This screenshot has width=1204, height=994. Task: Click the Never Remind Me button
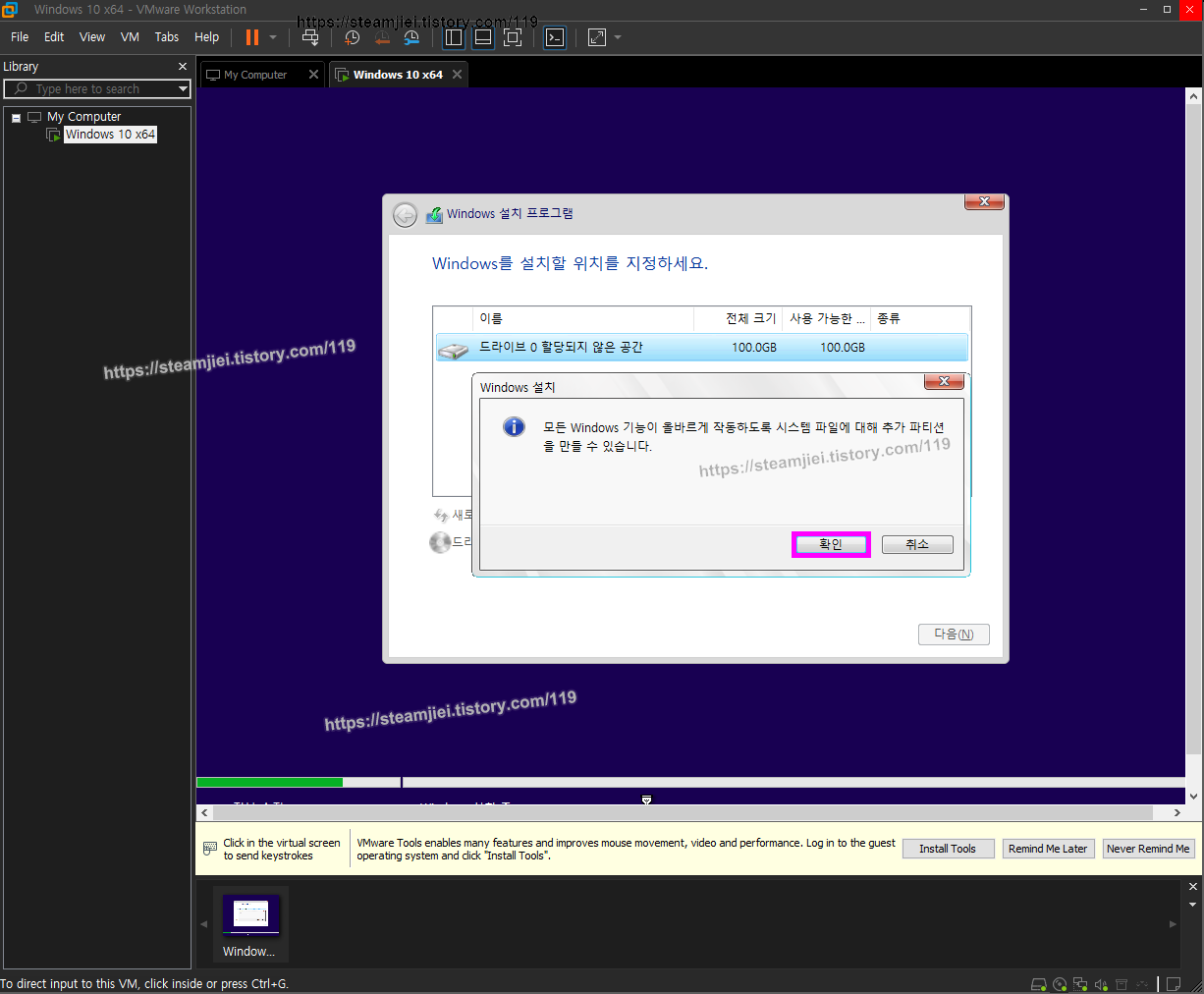point(1148,849)
